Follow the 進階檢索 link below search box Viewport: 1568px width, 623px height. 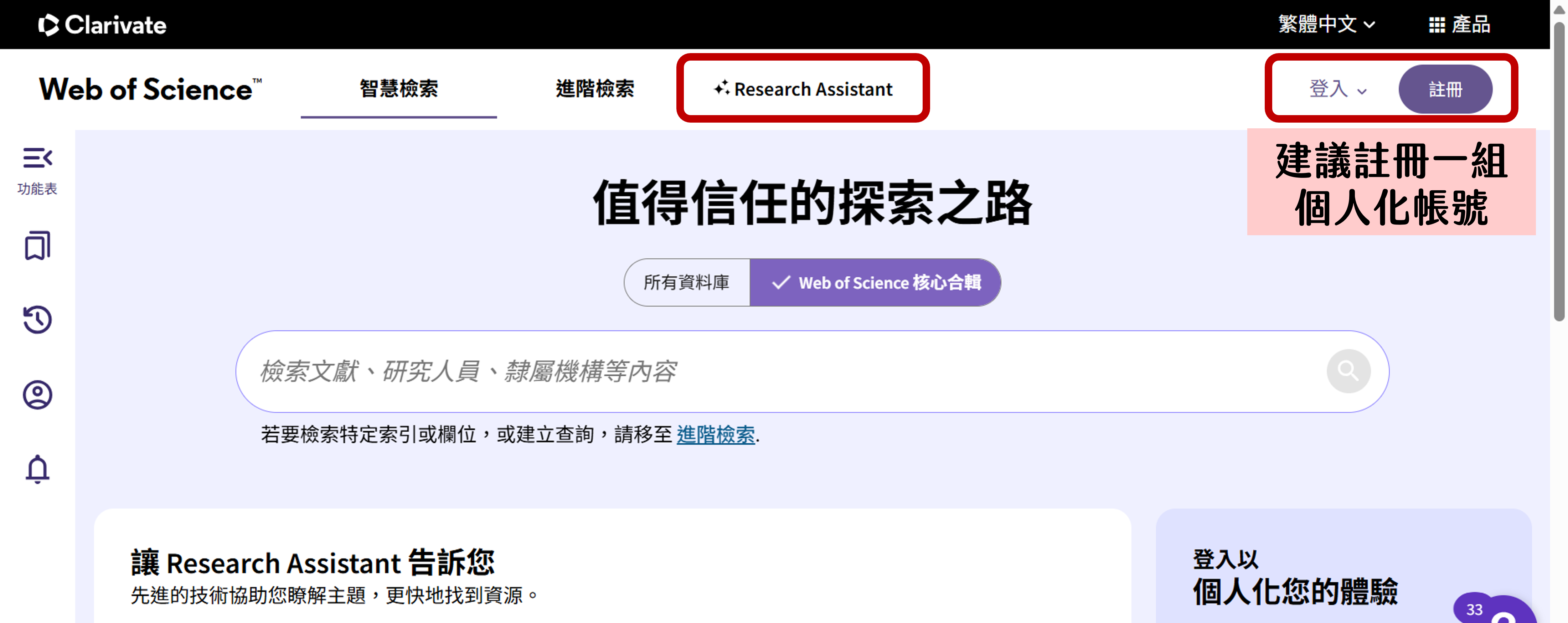(x=715, y=435)
